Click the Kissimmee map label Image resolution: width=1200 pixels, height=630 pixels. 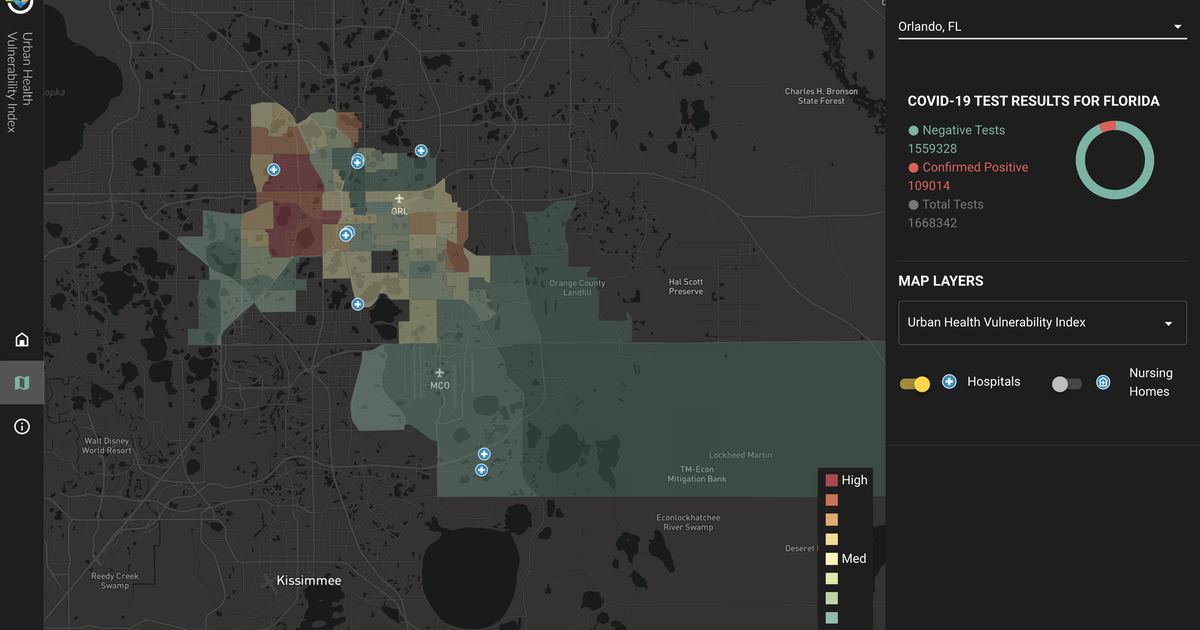pyautogui.click(x=309, y=580)
